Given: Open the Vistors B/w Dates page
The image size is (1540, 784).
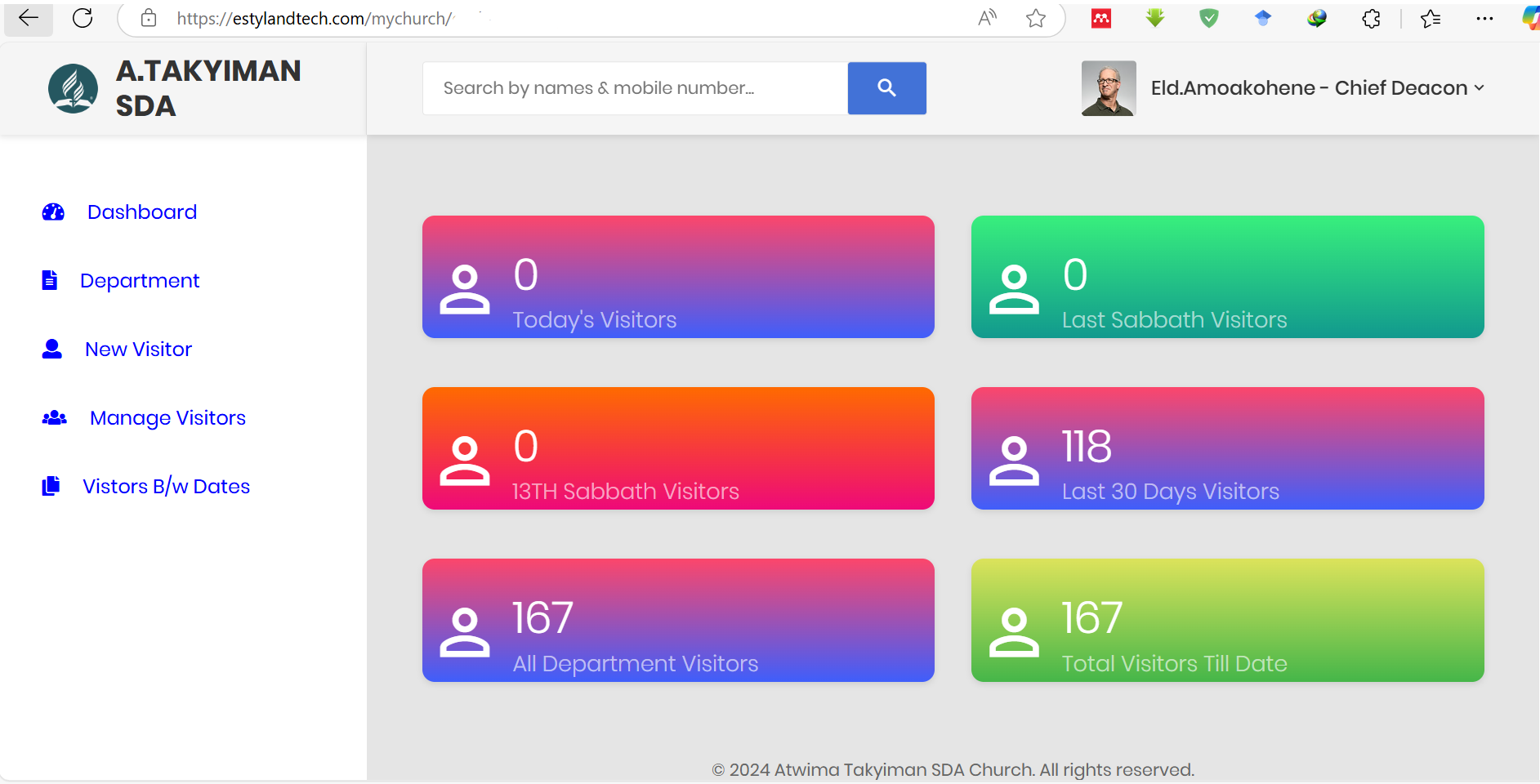Looking at the screenshot, I should (166, 486).
